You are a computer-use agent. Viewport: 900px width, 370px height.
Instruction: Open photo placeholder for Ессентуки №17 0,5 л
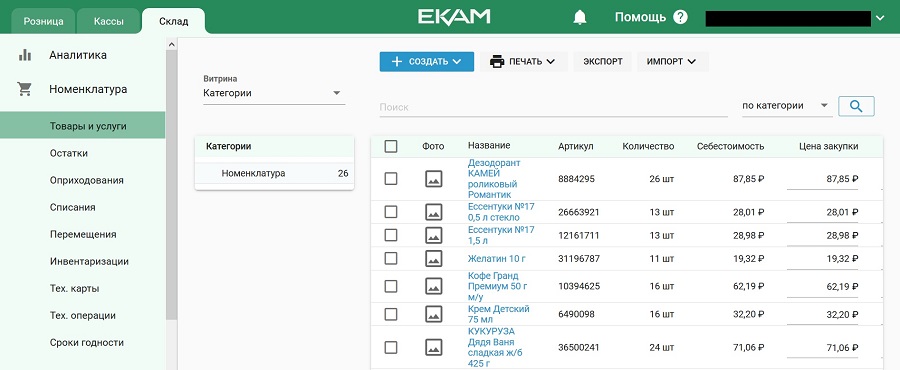tap(433, 212)
